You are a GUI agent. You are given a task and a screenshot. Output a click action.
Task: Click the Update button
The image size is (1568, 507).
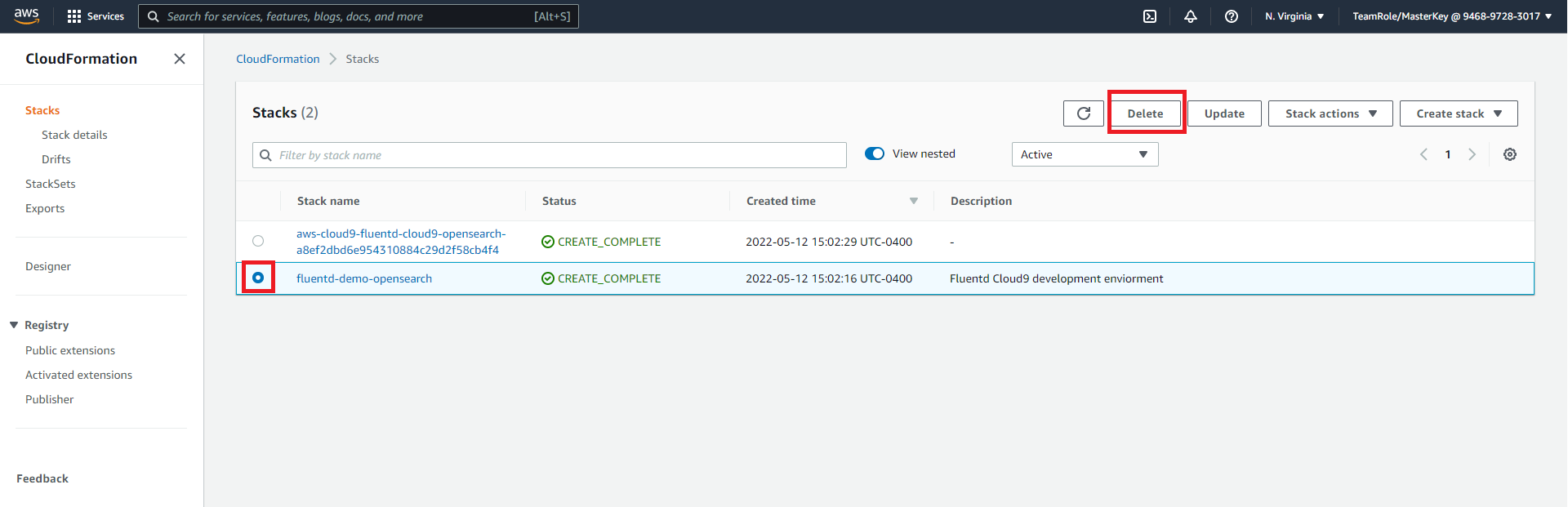1224,113
